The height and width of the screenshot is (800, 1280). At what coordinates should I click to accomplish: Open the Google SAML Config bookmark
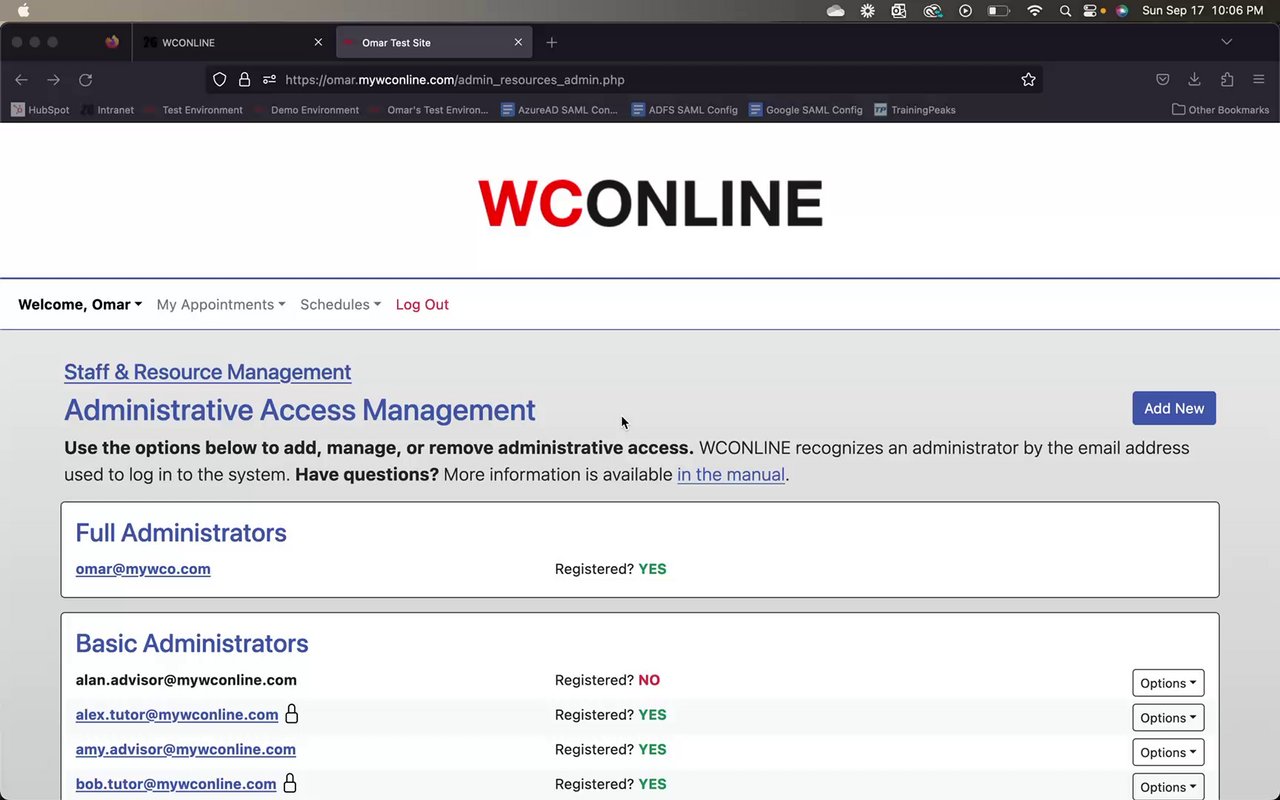coord(805,110)
